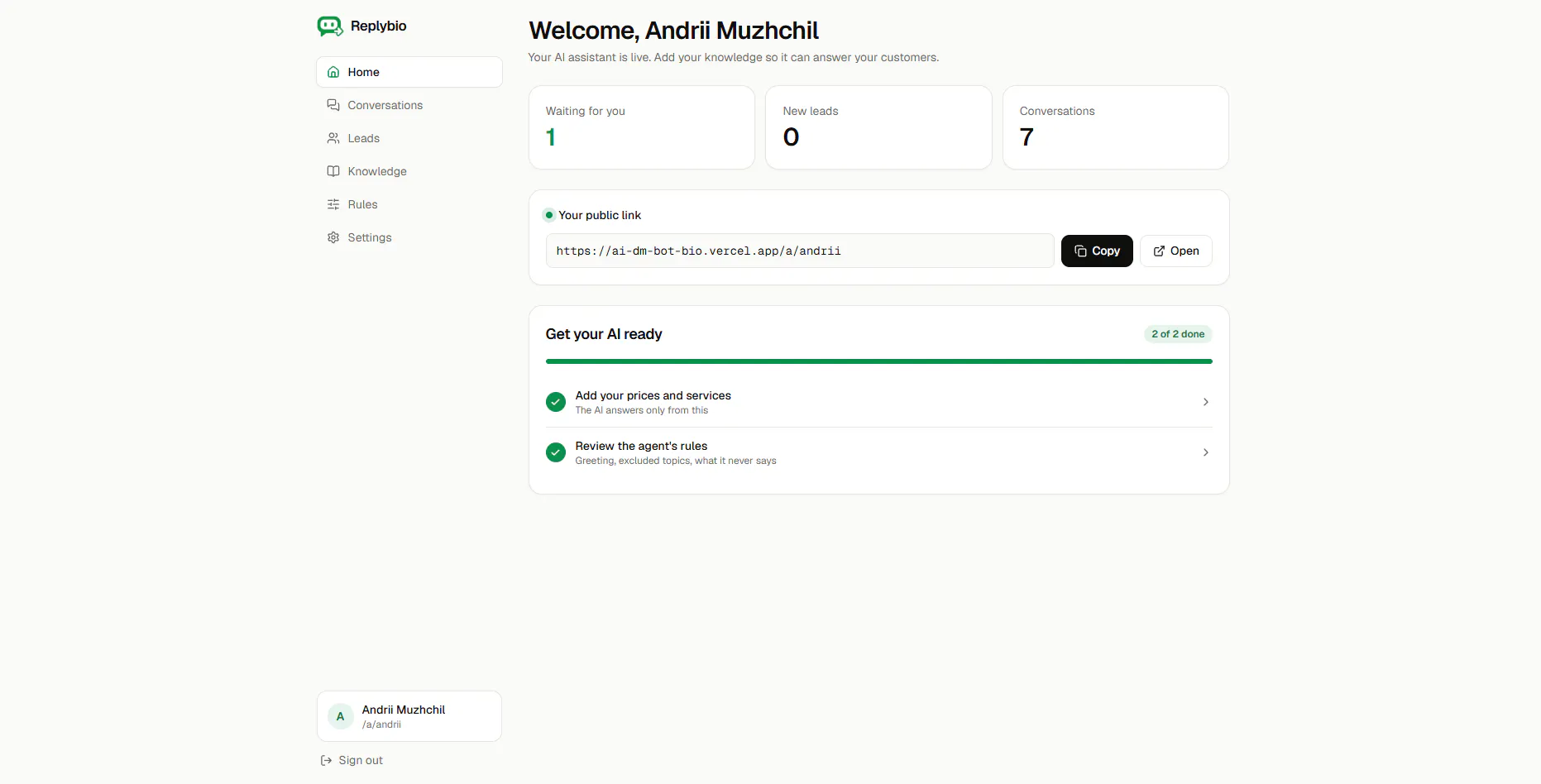Image resolution: width=1541 pixels, height=784 pixels.
Task: Click 'The AI answers only from this' text
Action: (642, 410)
